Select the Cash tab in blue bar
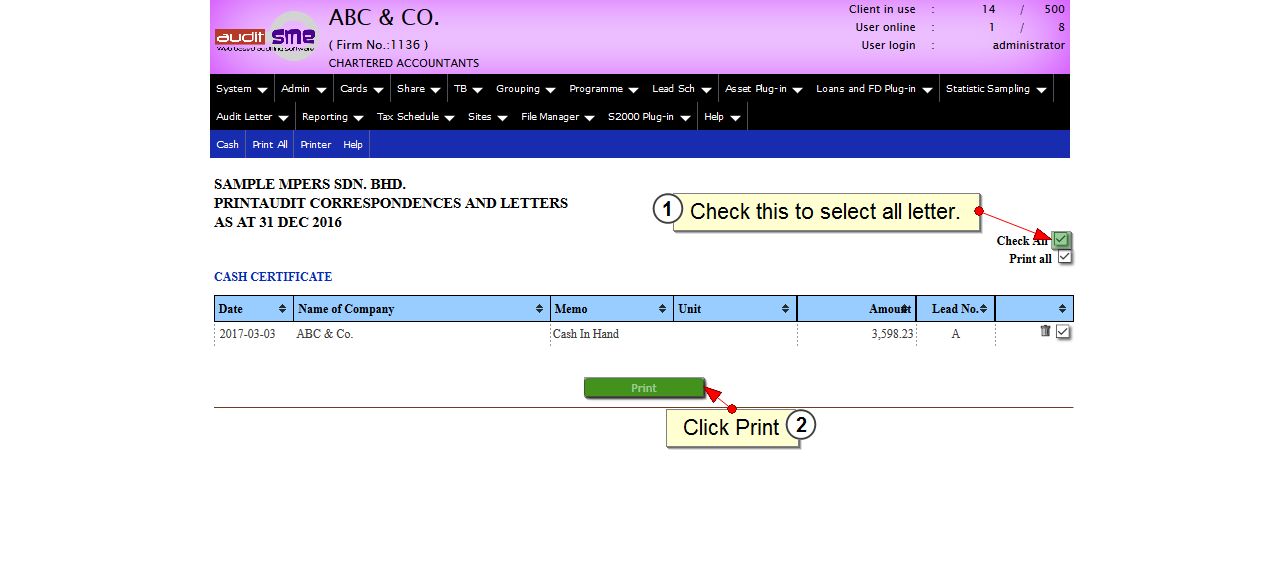Image resolution: width=1280 pixels, height=579 pixels. coord(228,145)
